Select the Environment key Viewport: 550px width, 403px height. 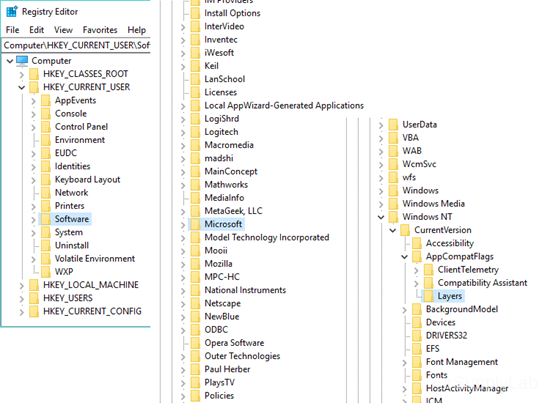pos(80,140)
